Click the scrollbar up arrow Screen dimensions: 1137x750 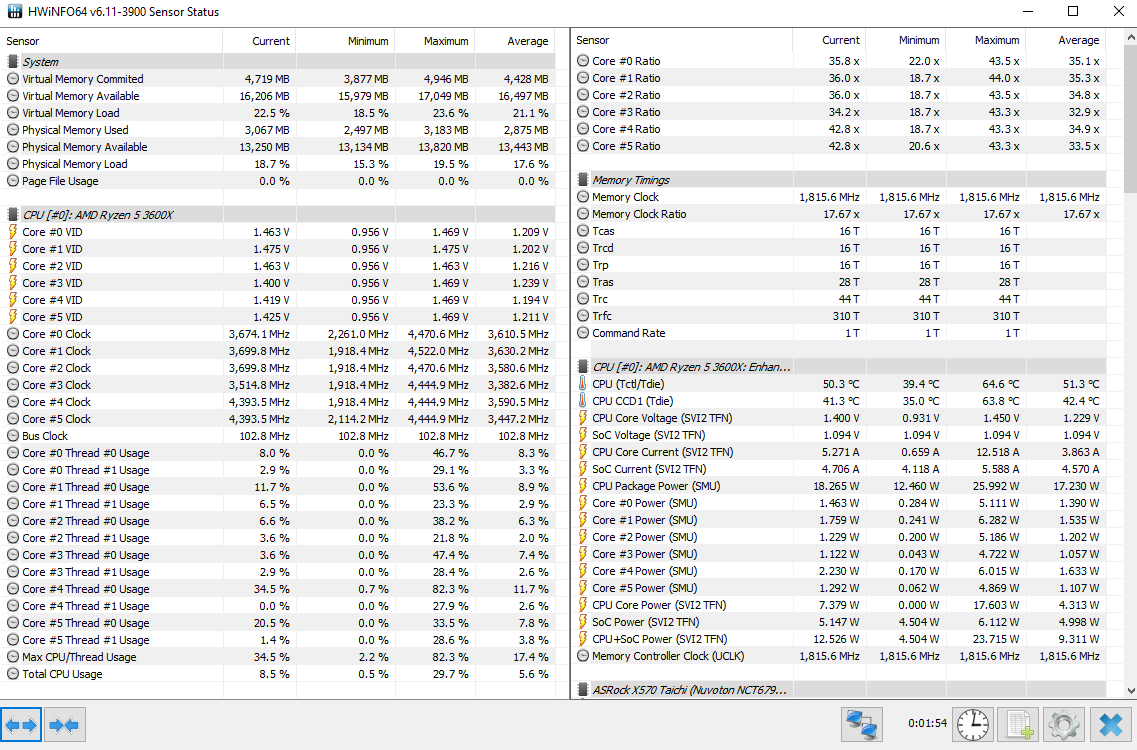tap(1130, 36)
